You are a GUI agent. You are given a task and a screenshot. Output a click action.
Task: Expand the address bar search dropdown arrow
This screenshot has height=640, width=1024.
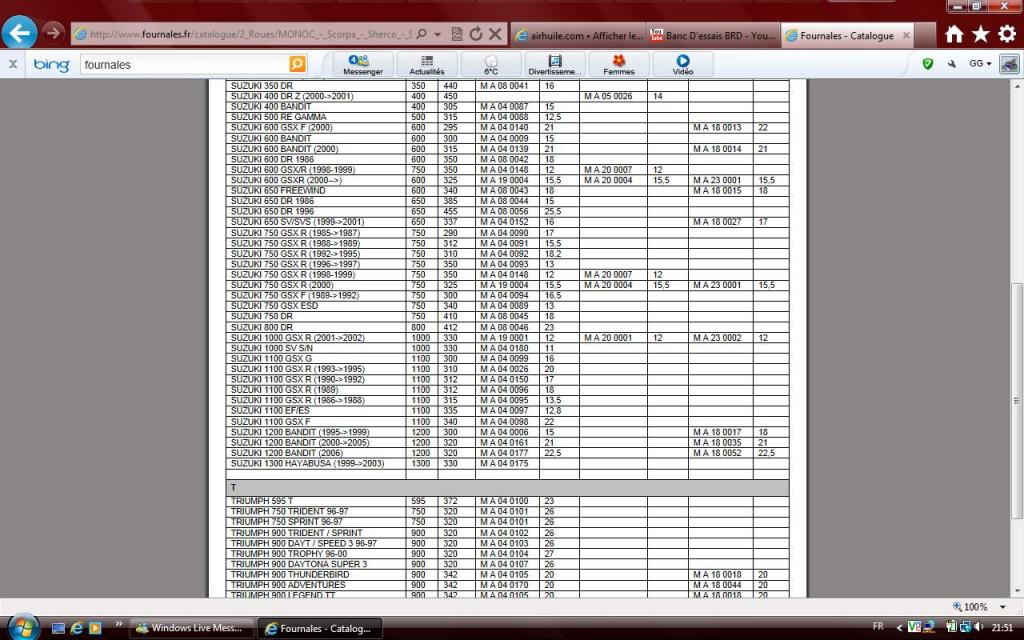(x=437, y=34)
